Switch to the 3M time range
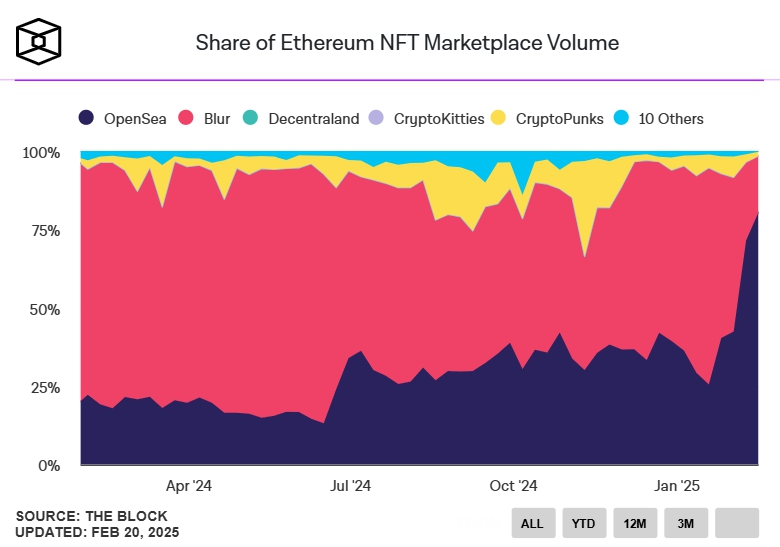 [x=685, y=522]
